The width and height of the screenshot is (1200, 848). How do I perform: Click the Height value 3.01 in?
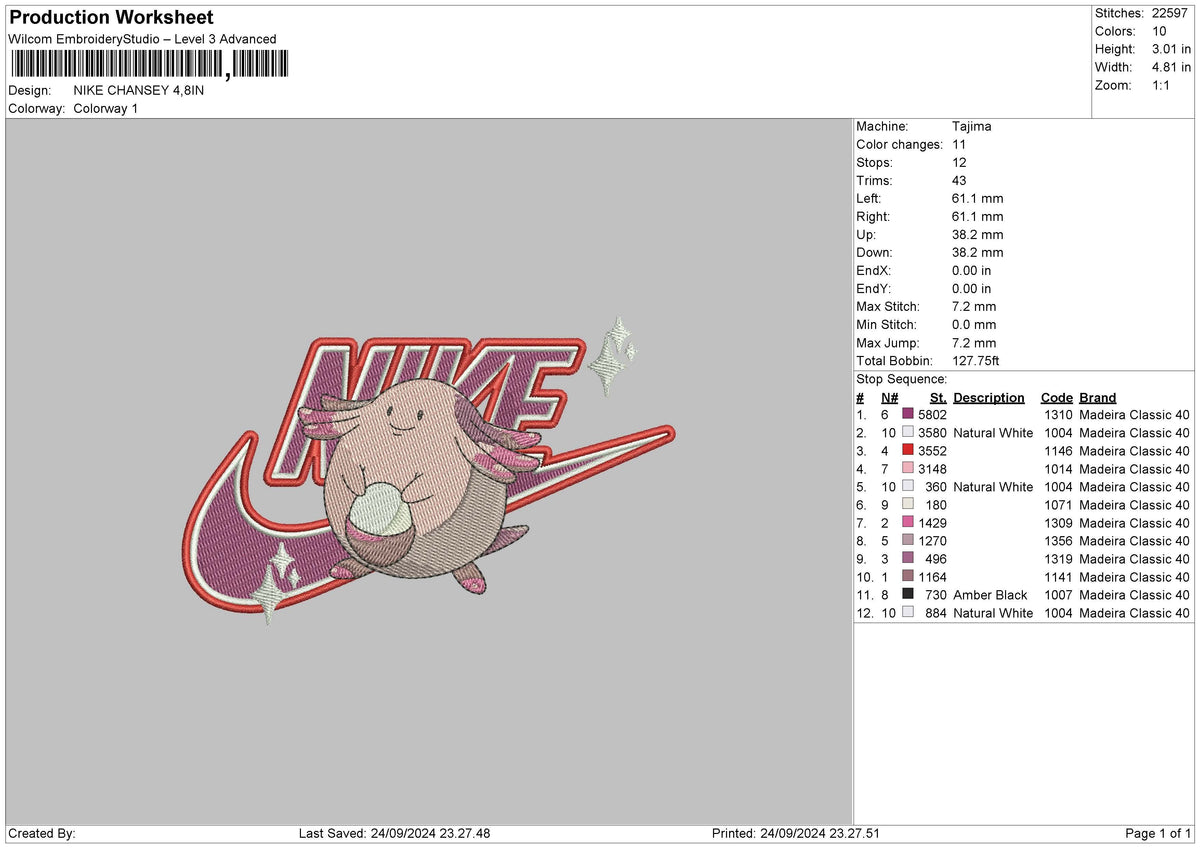tap(1170, 49)
